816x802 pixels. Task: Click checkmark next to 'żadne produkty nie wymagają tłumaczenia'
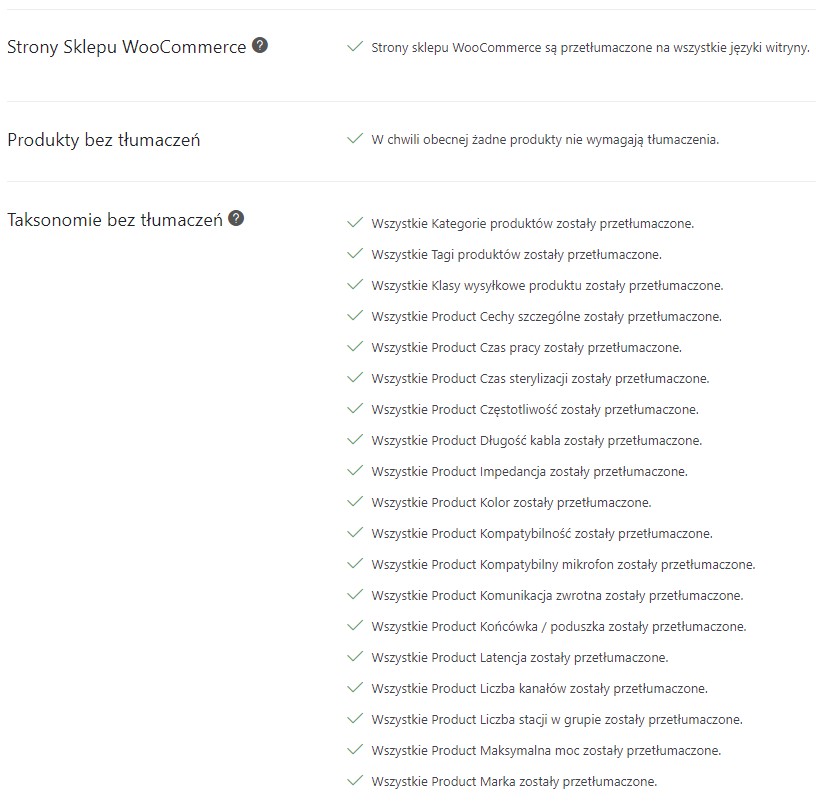click(x=354, y=139)
